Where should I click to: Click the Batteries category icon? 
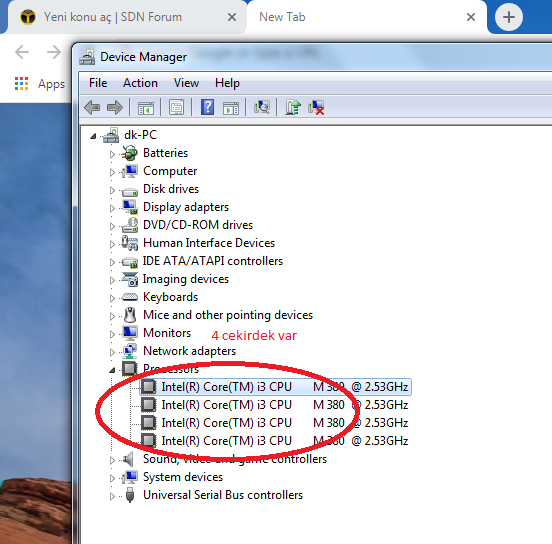pyautogui.click(x=129, y=153)
